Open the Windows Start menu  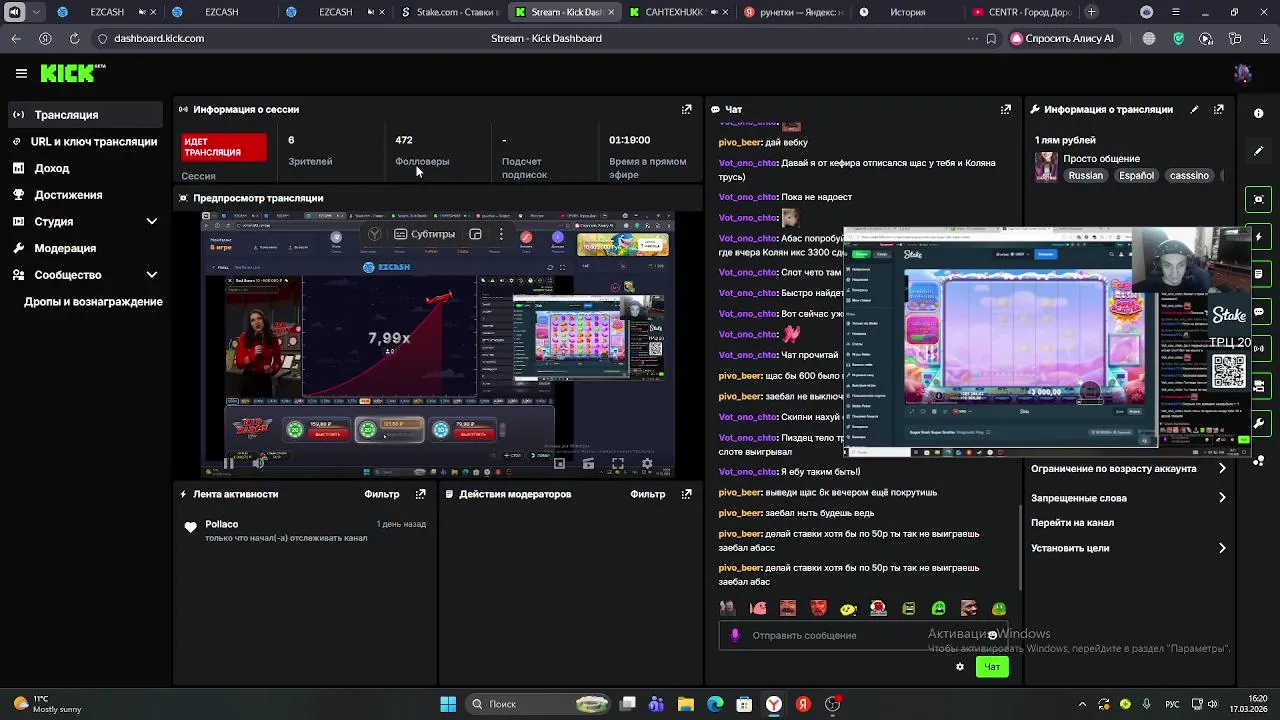(x=448, y=704)
